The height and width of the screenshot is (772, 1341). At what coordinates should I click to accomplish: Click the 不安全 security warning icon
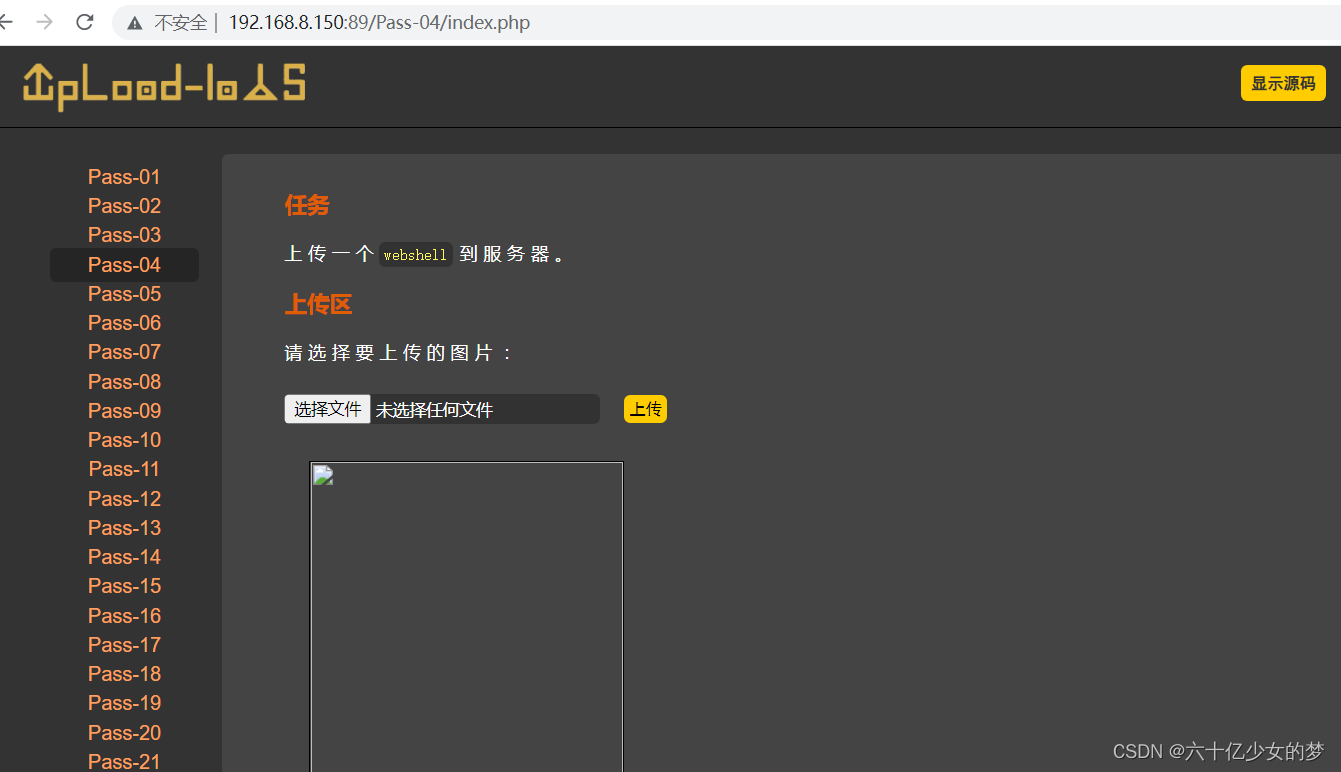(135, 22)
